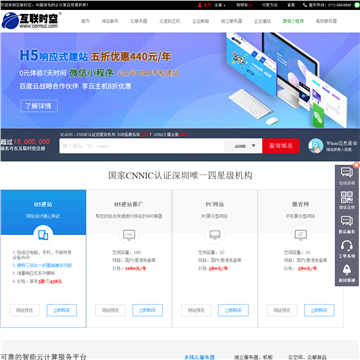Click the headset 工单系统 sidebar icon

347,246
